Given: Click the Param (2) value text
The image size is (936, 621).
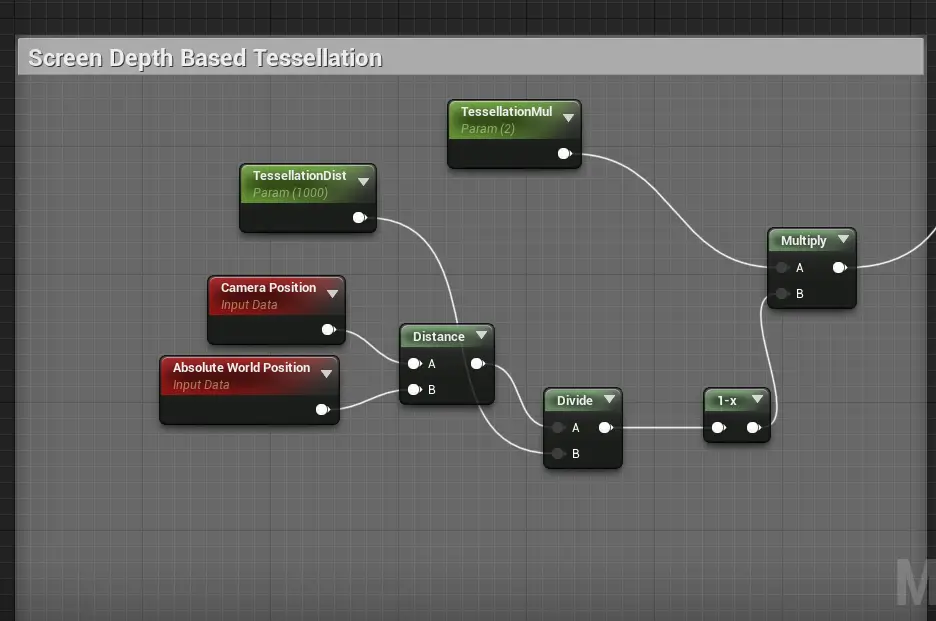Looking at the screenshot, I should pyautogui.click(x=488, y=129).
